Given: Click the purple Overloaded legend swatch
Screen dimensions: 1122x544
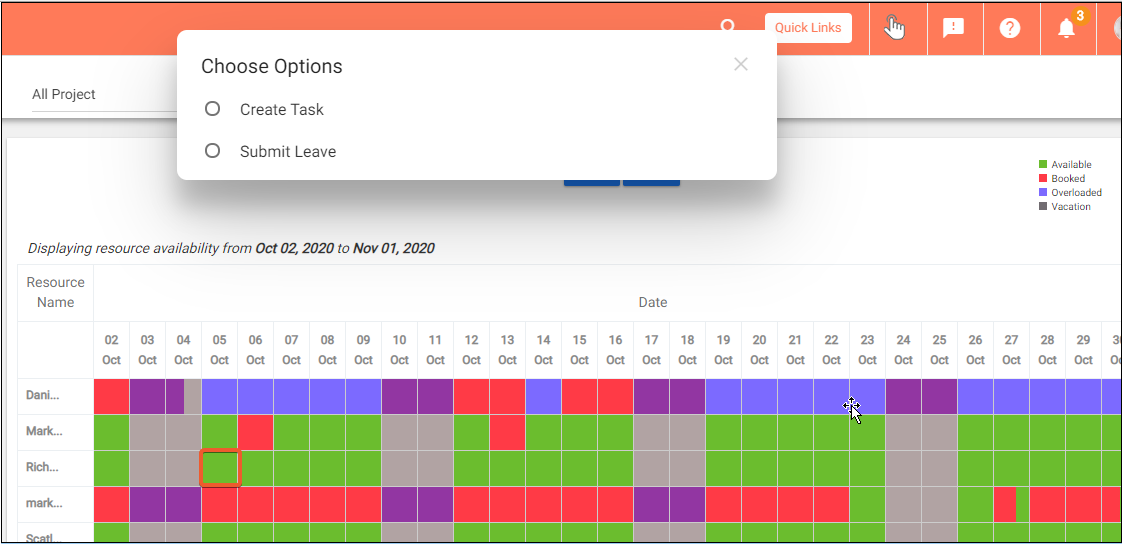Looking at the screenshot, I should coord(1043,193).
